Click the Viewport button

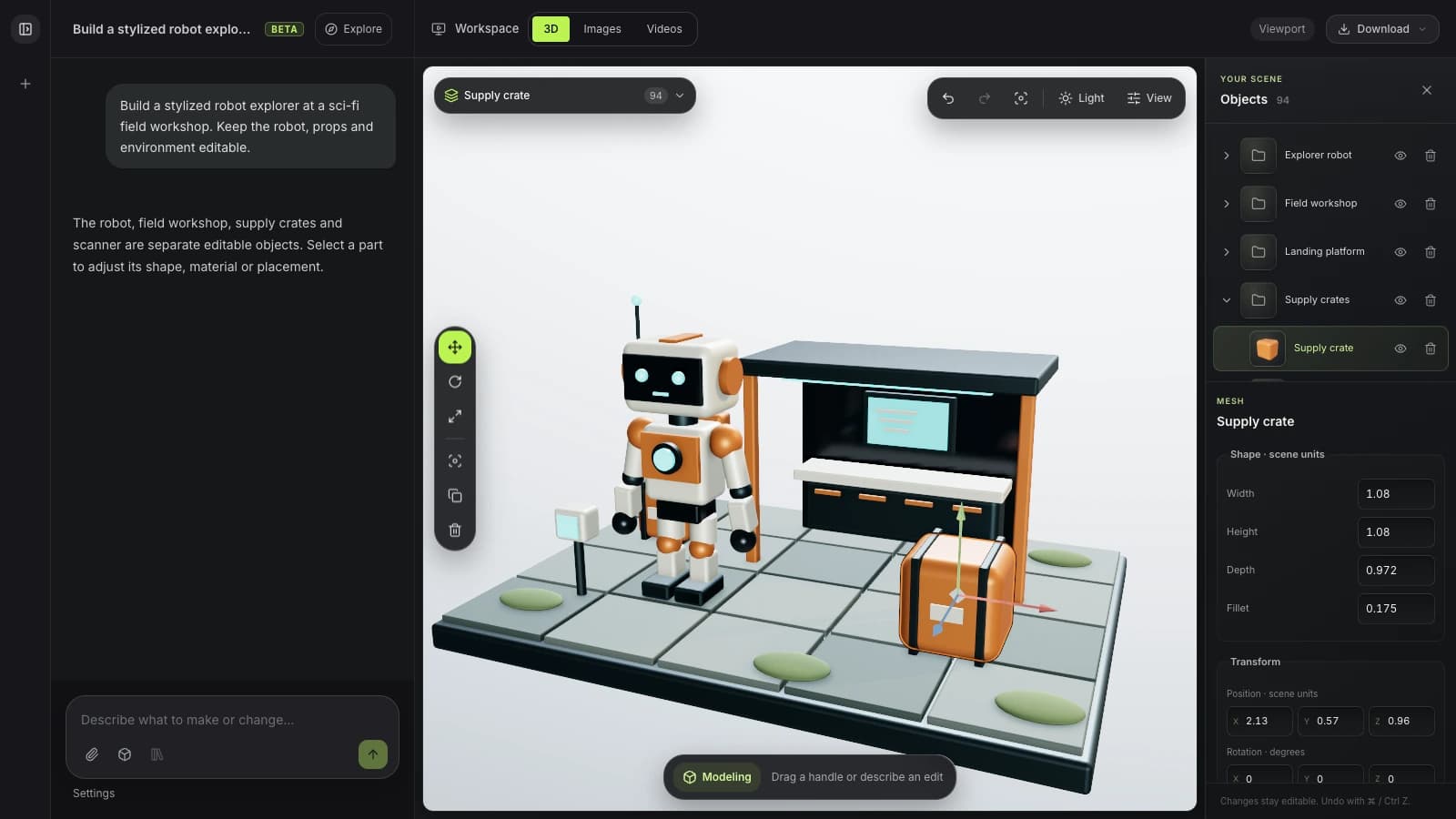1281,29
